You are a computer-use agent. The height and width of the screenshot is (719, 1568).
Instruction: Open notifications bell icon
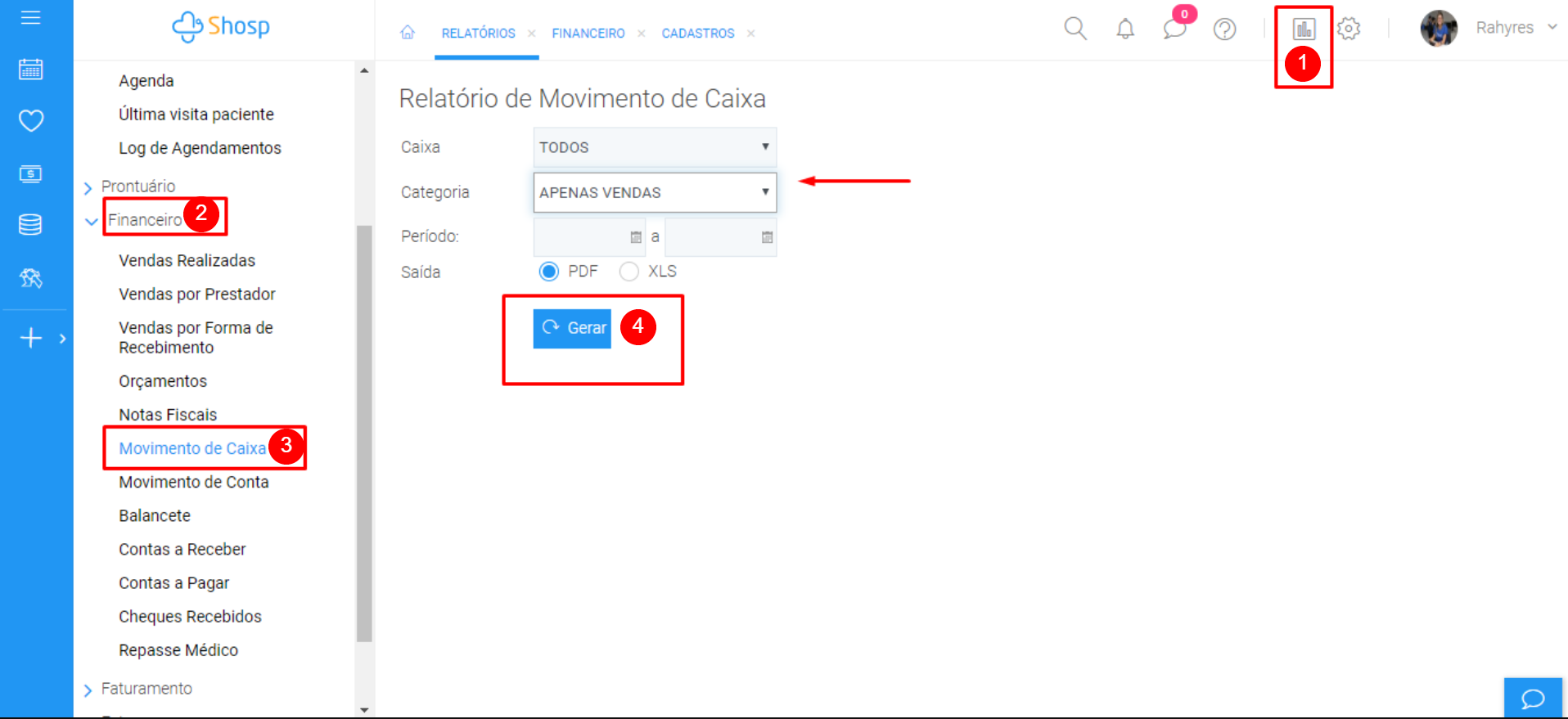pos(1125,29)
